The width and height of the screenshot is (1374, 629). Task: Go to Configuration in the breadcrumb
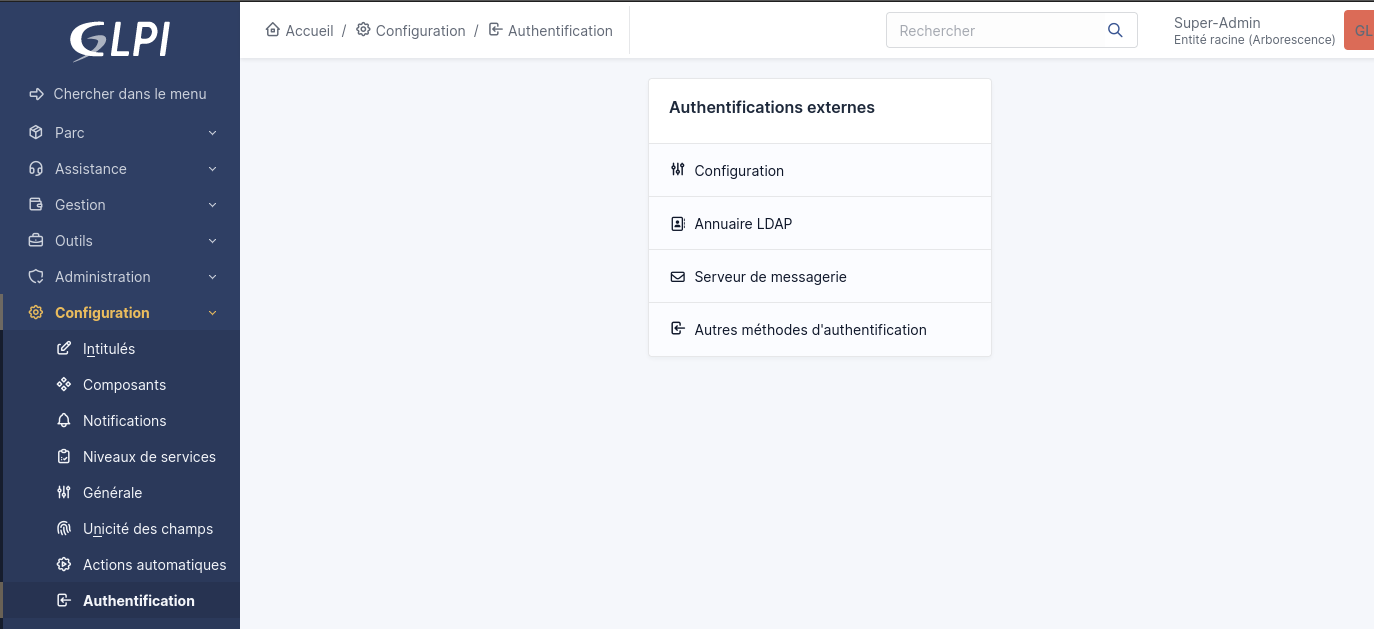(420, 31)
